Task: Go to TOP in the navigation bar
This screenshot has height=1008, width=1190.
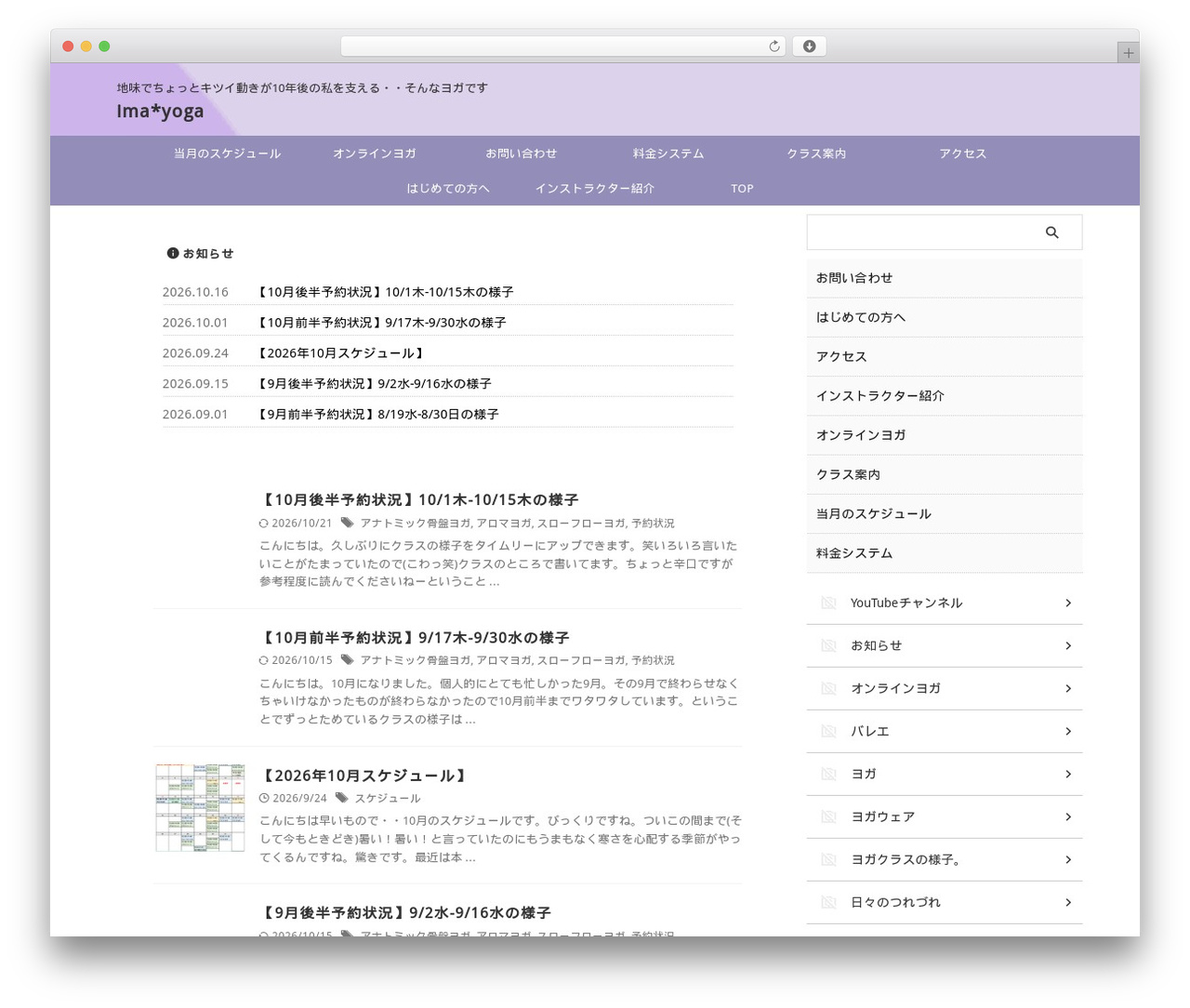Action: 742,188
